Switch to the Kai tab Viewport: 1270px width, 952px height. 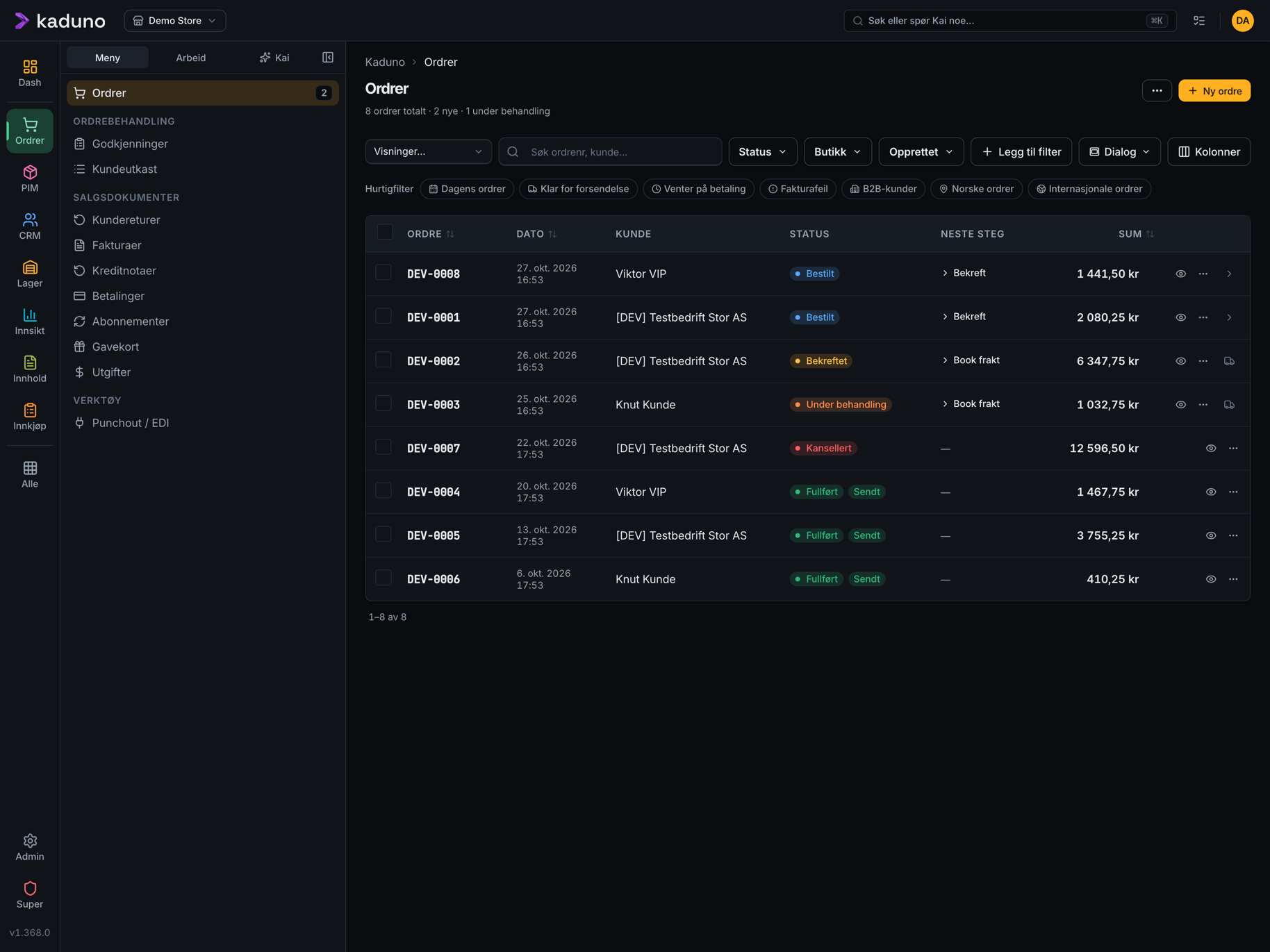274,58
